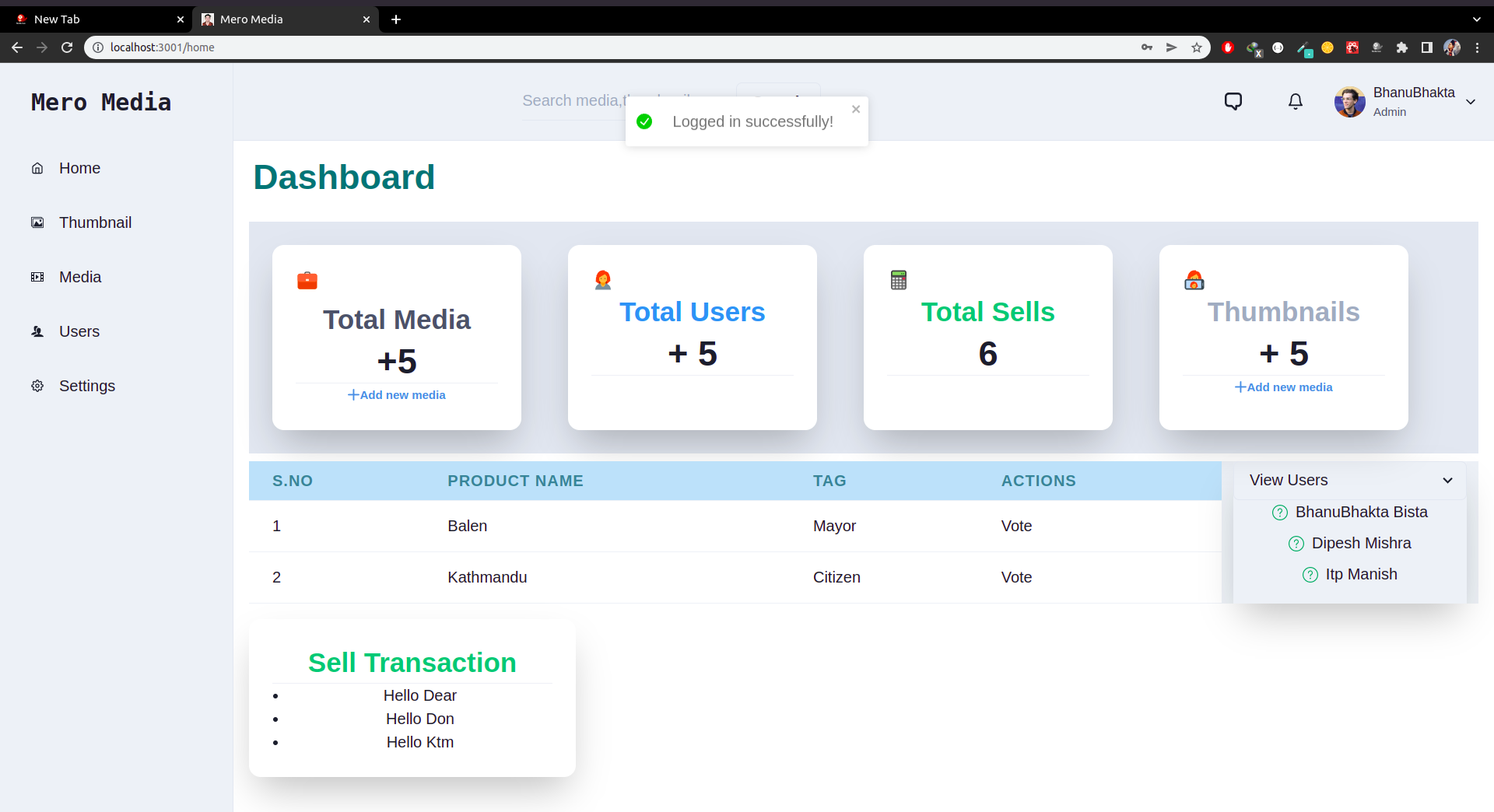1494x812 pixels.
Task: Click the red briefcase icon on Total Media
Action: [x=307, y=280]
